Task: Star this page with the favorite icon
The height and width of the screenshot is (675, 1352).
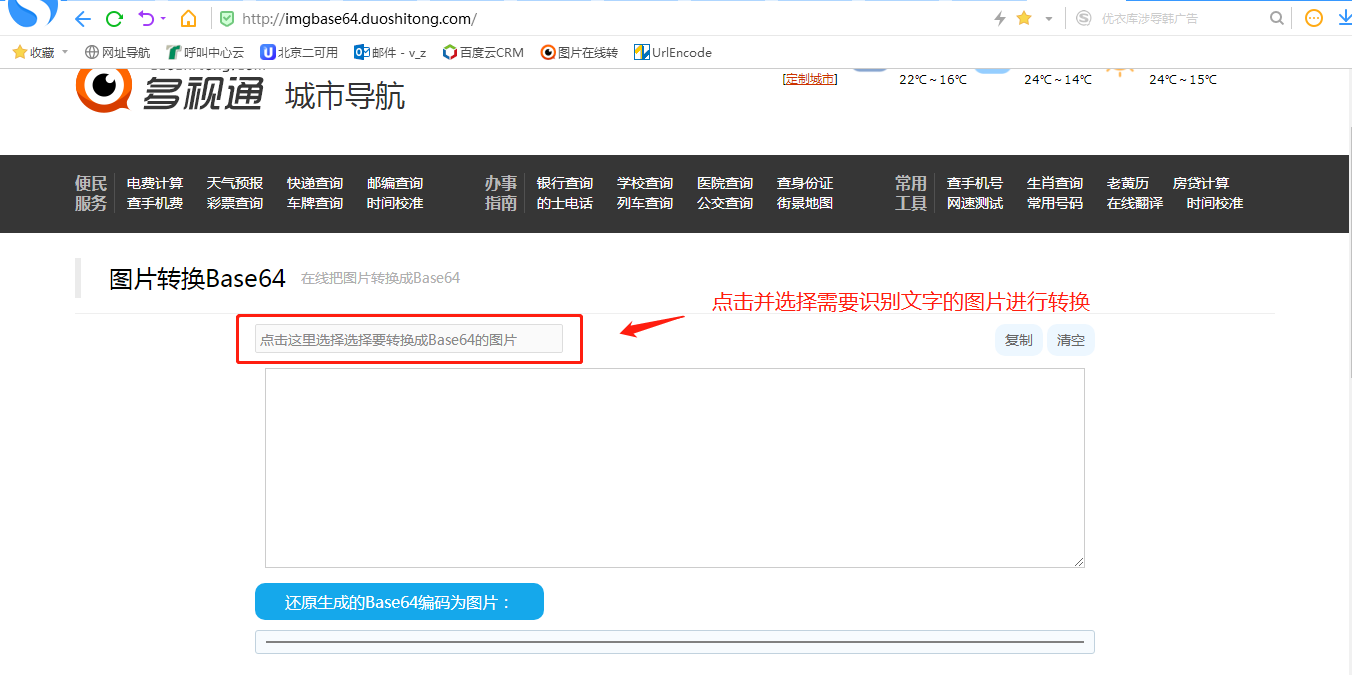Action: point(1024,18)
